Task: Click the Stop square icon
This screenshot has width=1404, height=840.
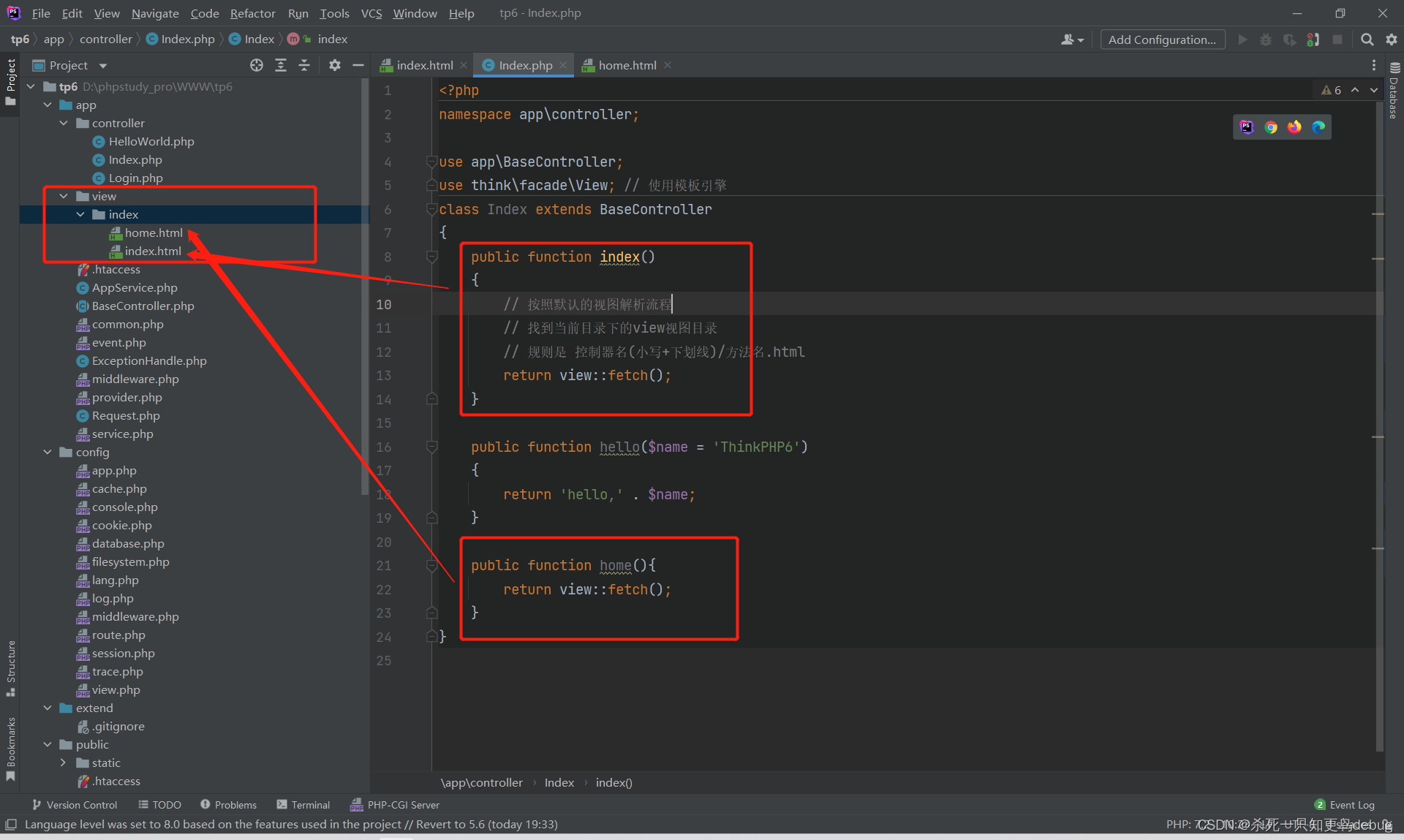Action: [x=1337, y=39]
